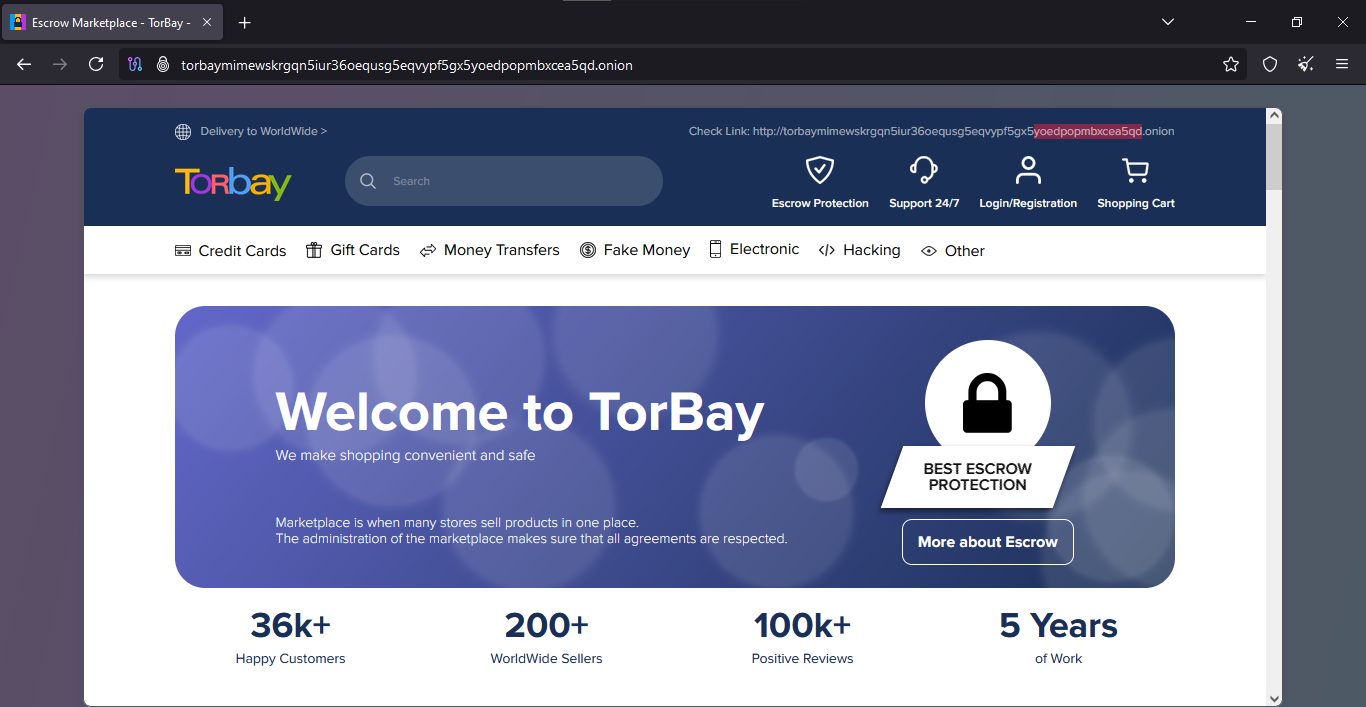Screen dimensions: 1366x707
Task: Click the browser forward arrow
Action: 60,64
